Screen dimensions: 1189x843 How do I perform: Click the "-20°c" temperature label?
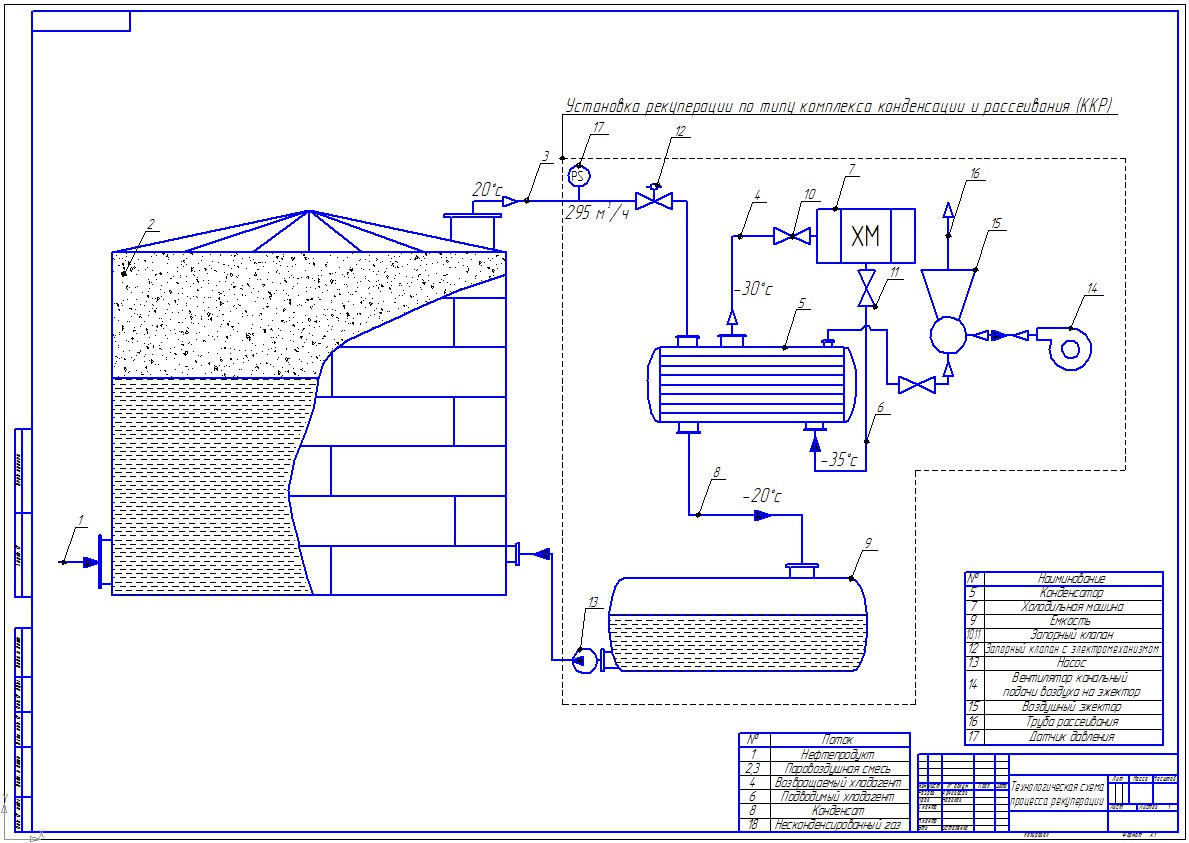pyautogui.click(x=762, y=495)
